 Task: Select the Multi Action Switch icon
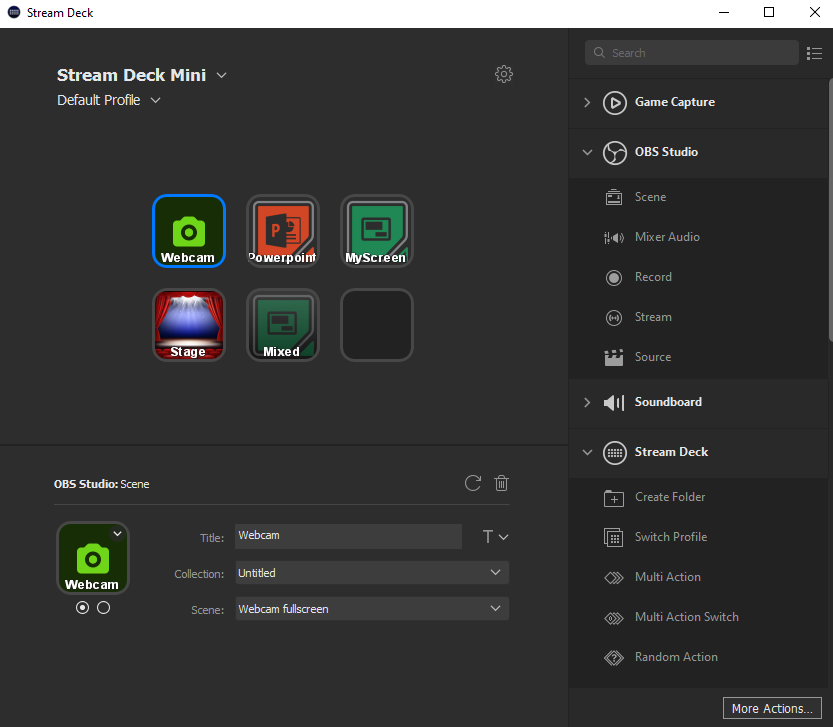click(614, 618)
